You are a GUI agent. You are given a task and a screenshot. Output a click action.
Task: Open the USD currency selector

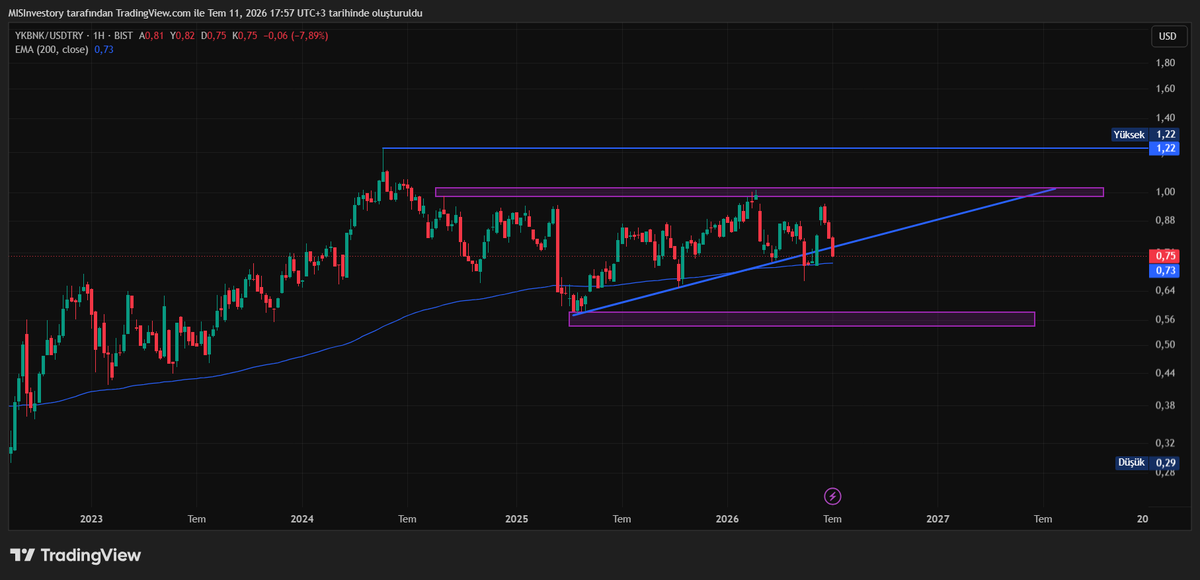pyautogui.click(x=1167, y=36)
